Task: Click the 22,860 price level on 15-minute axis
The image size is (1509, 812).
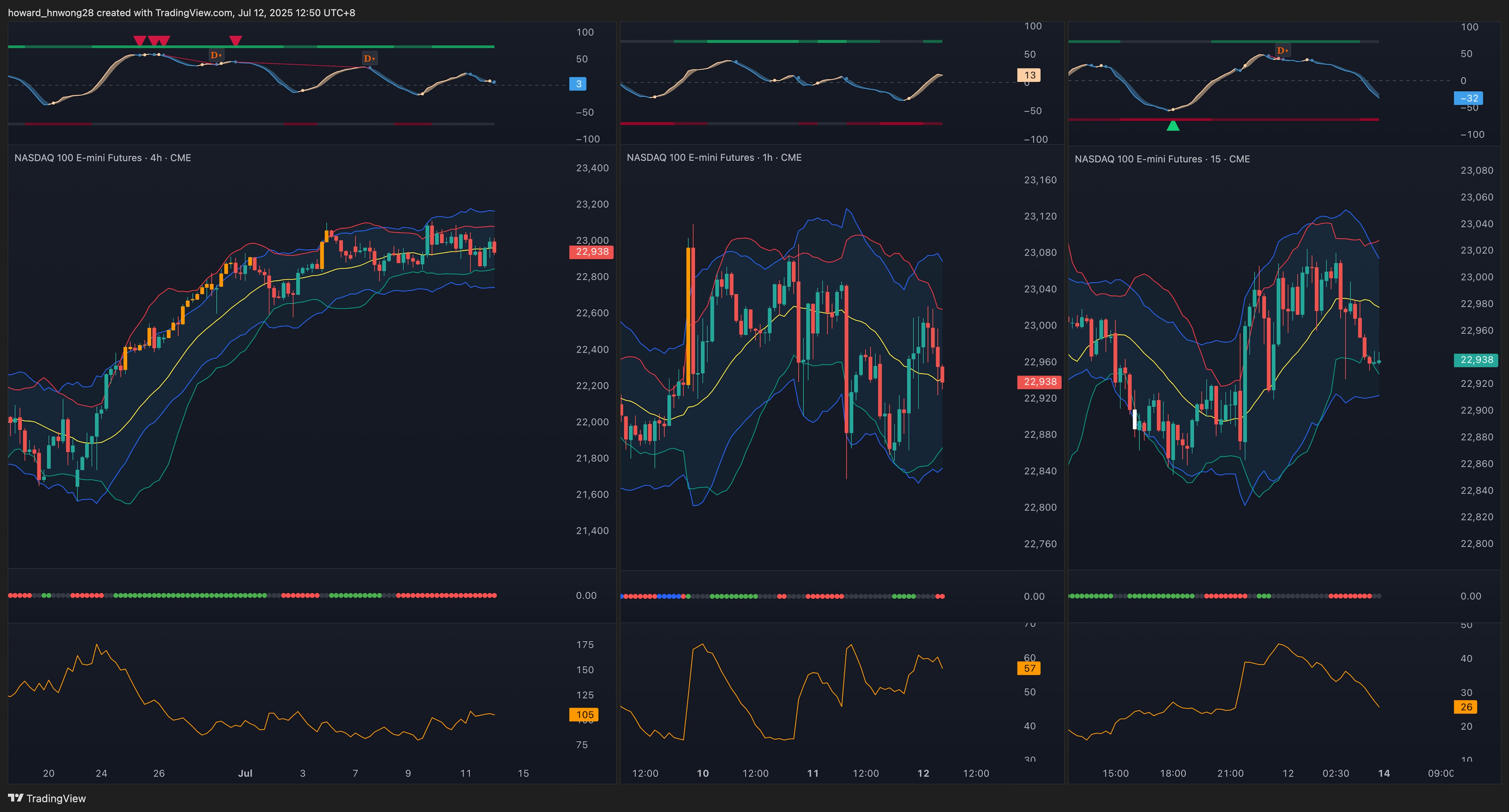Action: click(1477, 464)
